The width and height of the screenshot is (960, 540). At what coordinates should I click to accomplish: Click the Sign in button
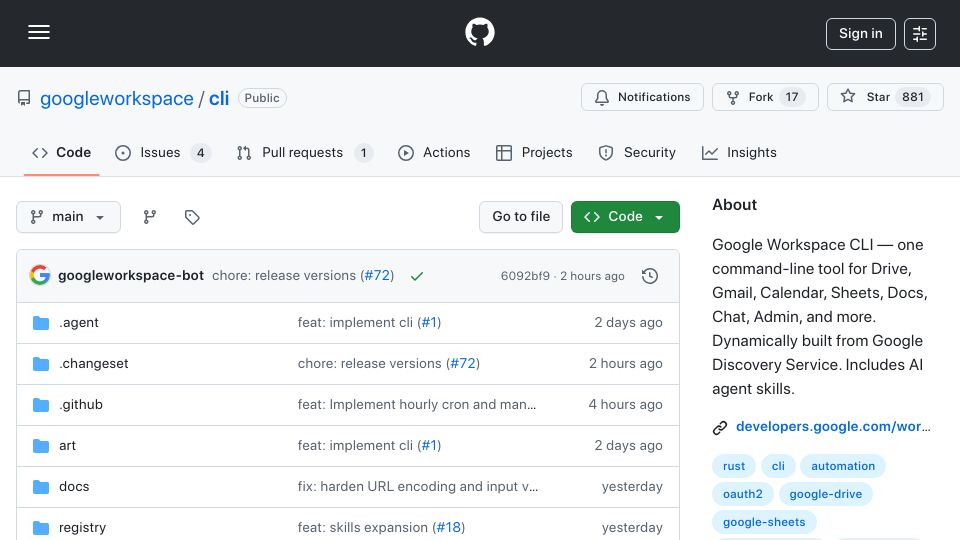coord(860,34)
